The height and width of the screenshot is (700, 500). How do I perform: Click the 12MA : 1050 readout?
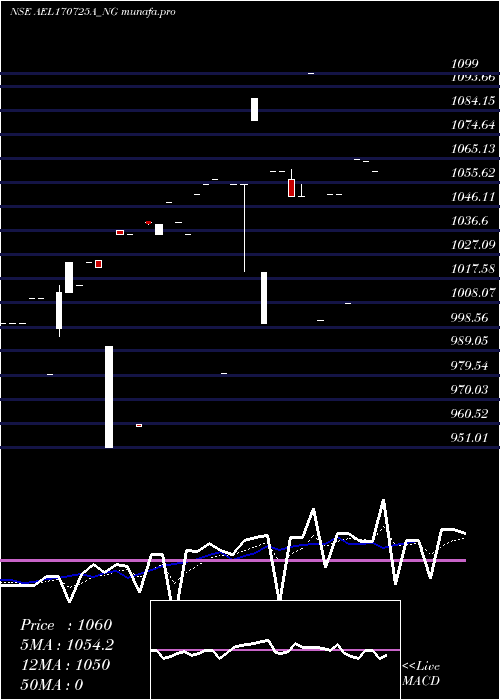click(66, 665)
